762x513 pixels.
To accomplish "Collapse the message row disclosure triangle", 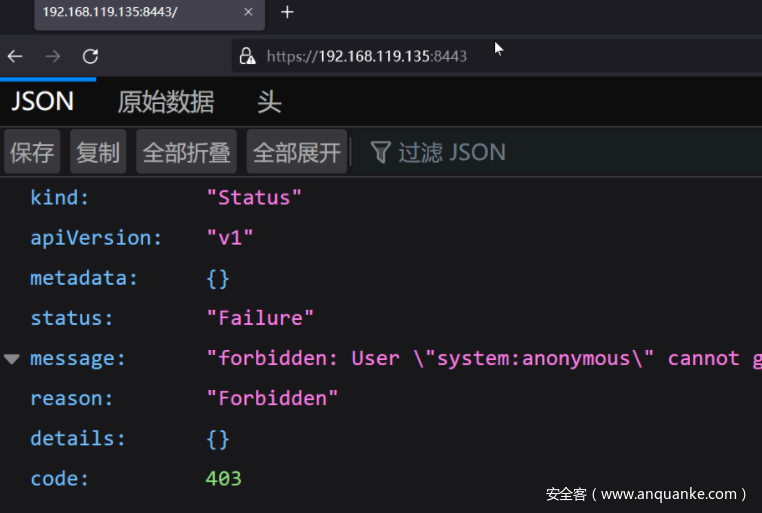I will click(12, 359).
